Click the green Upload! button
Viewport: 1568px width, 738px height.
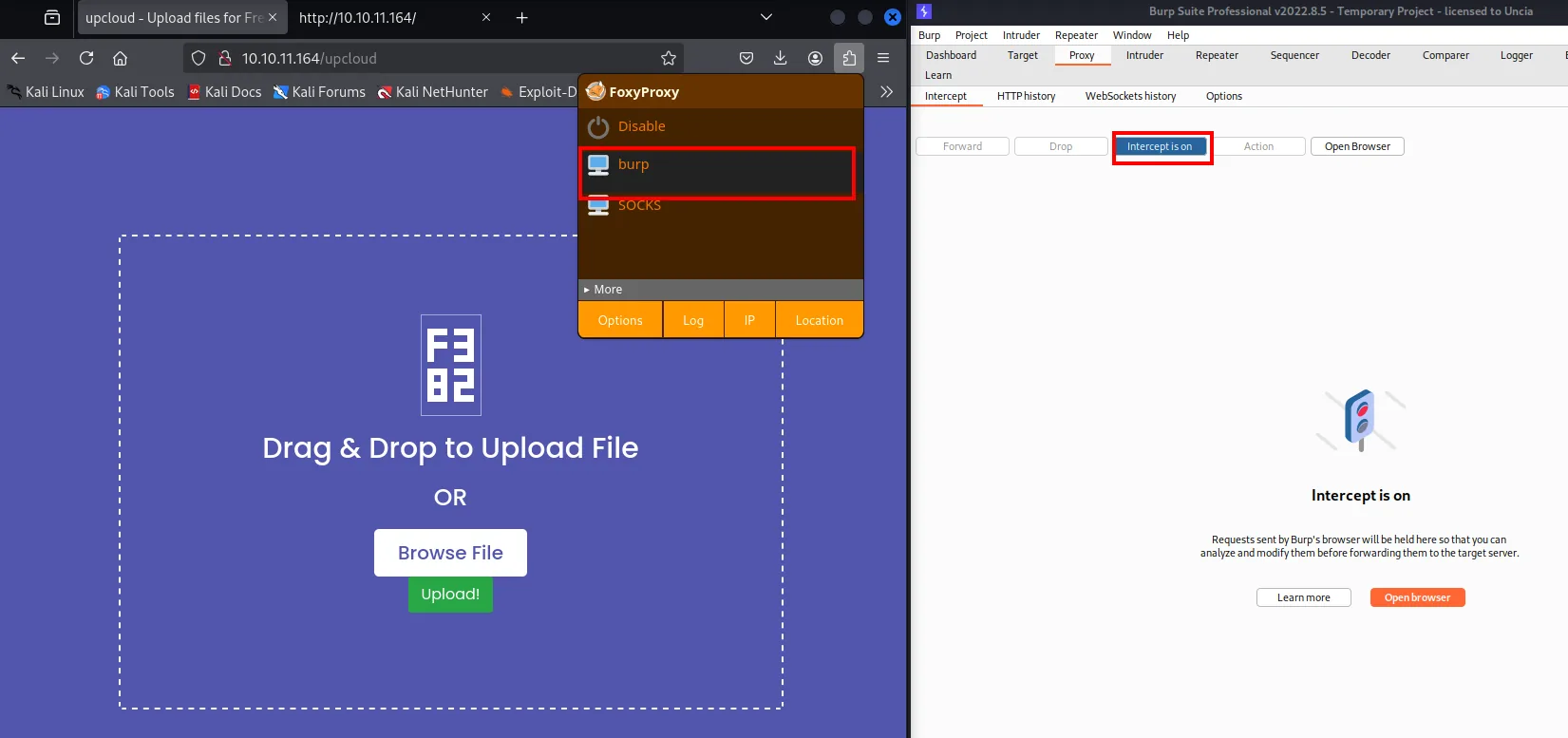[450, 595]
